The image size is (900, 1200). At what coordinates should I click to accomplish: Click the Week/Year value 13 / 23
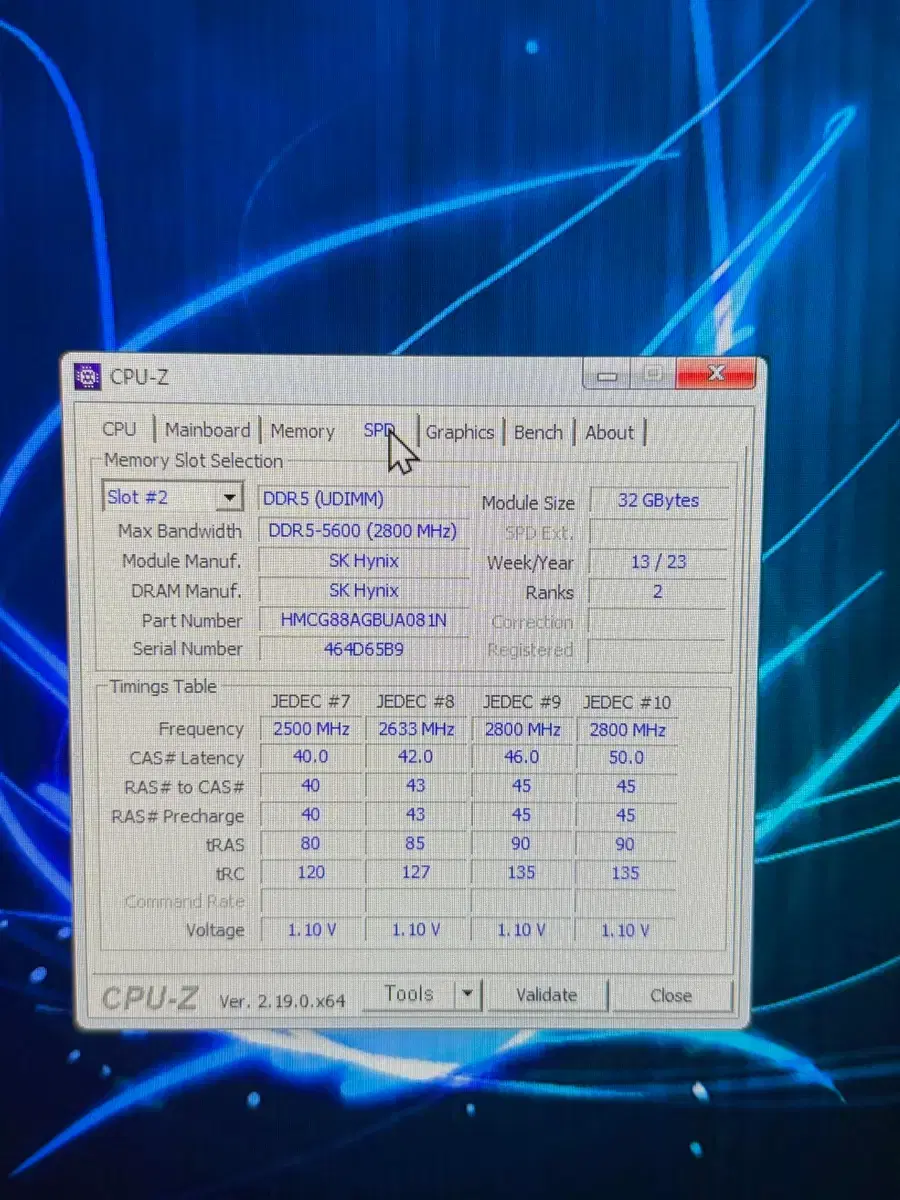tap(658, 562)
